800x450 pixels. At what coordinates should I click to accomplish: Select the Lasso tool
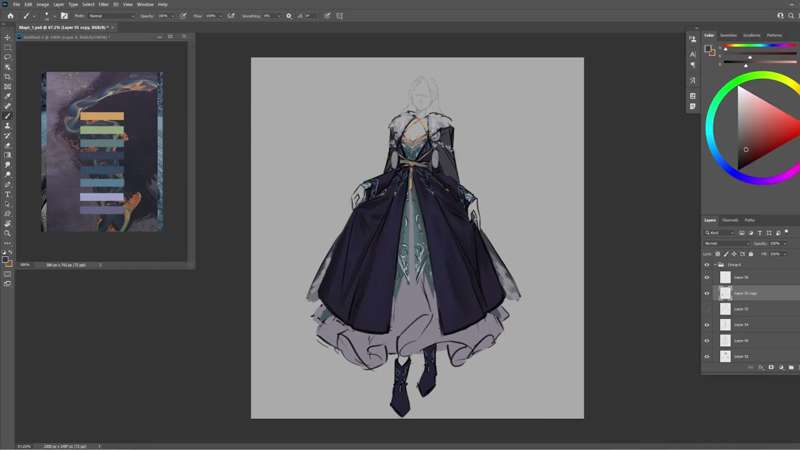click(x=7, y=57)
